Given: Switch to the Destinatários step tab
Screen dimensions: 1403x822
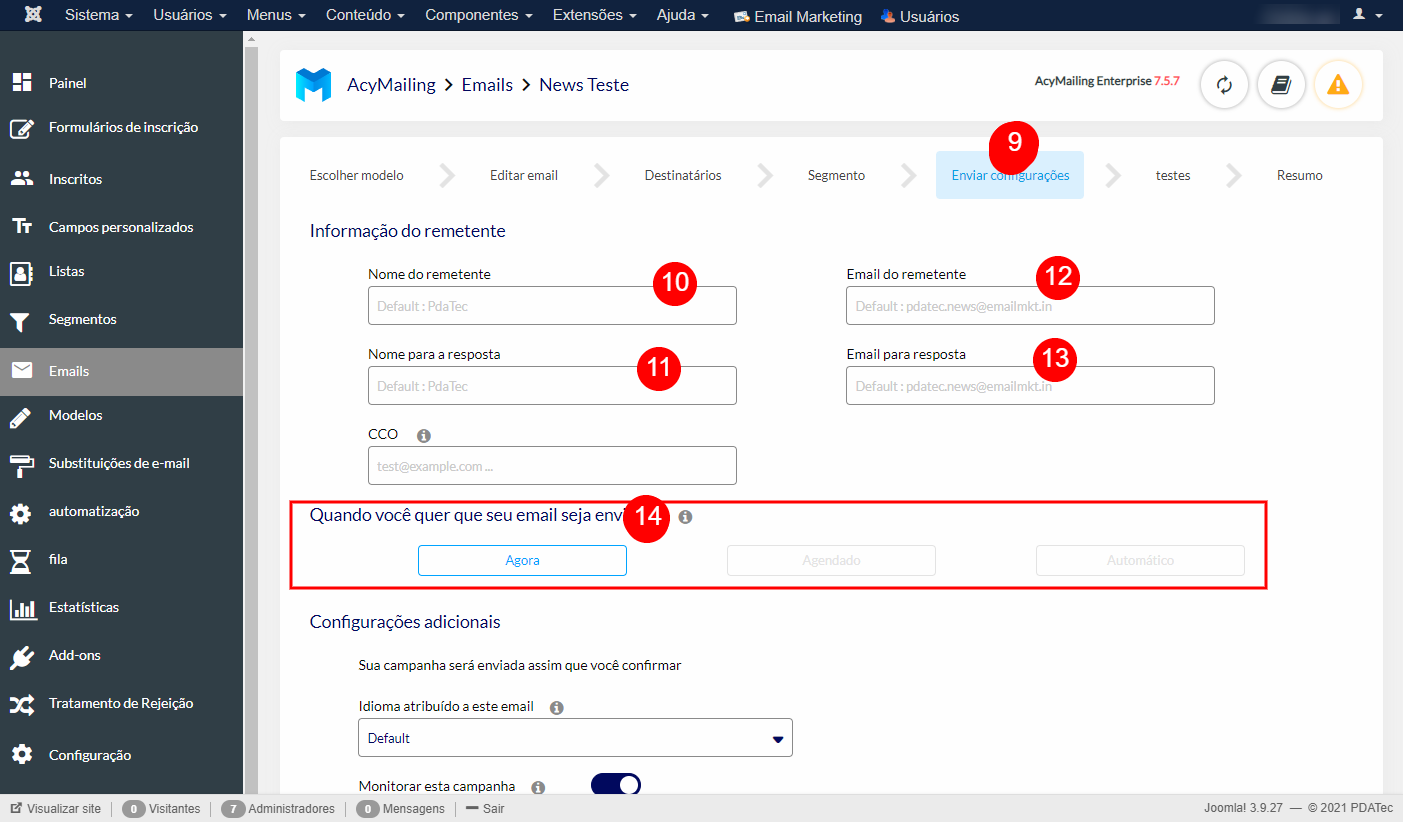Looking at the screenshot, I should point(682,175).
